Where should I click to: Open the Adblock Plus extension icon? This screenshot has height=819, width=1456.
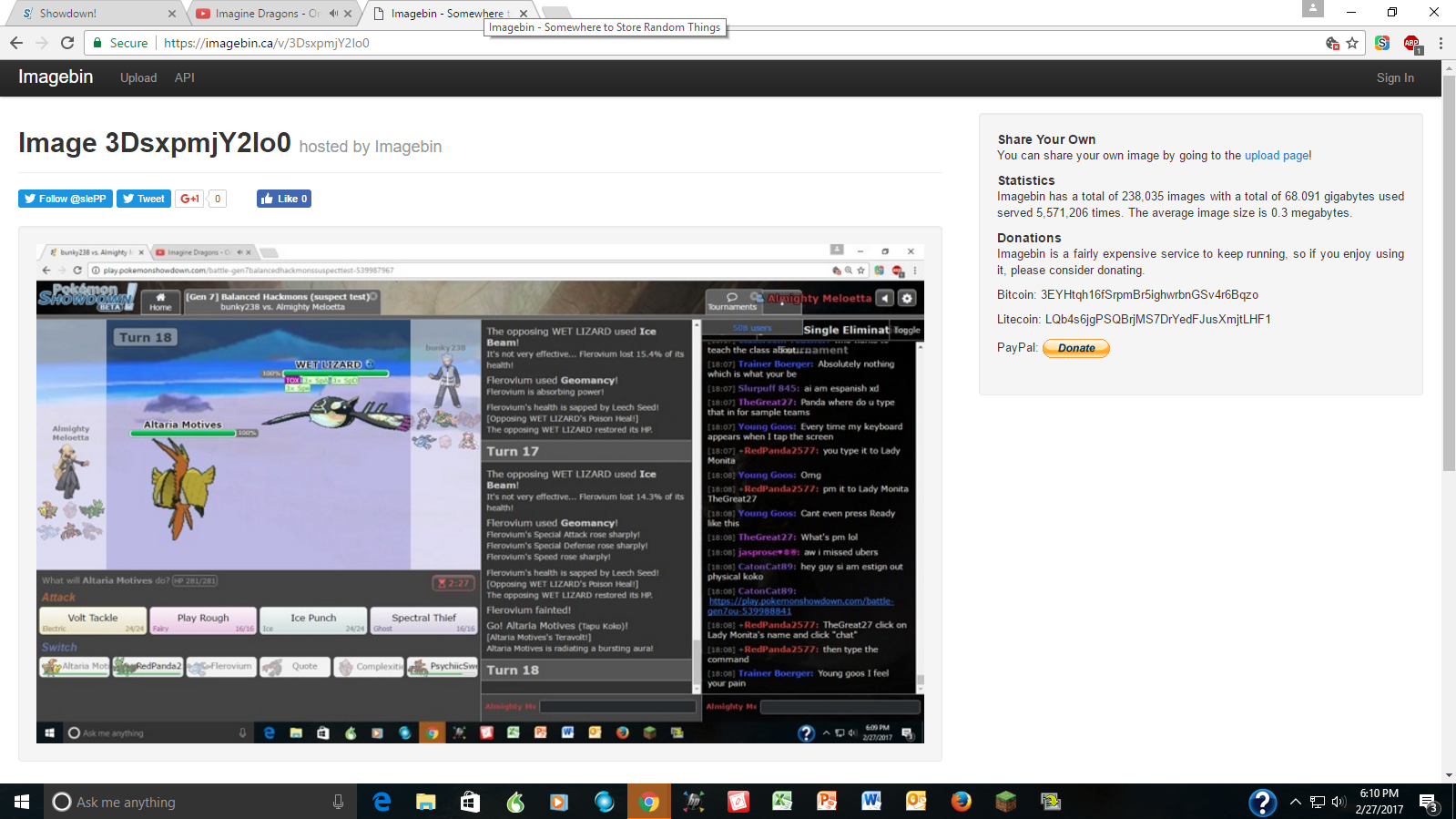[1411, 43]
